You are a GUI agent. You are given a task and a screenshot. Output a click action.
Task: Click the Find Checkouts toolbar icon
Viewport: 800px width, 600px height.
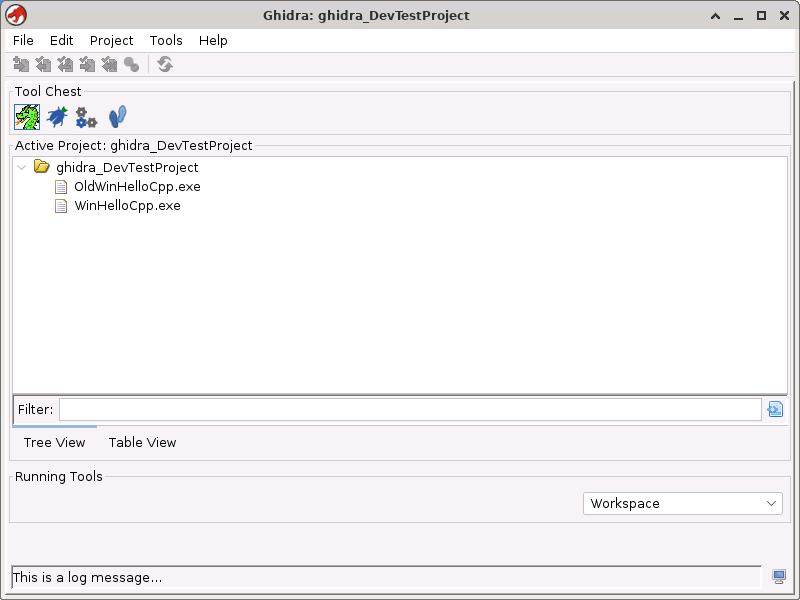point(131,65)
